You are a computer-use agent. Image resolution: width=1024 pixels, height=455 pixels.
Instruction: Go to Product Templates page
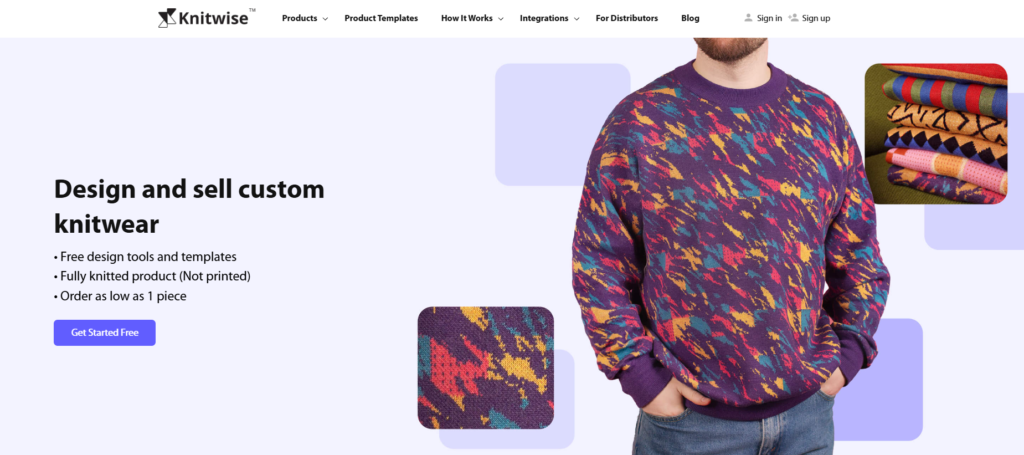click(x=381, y=18)
